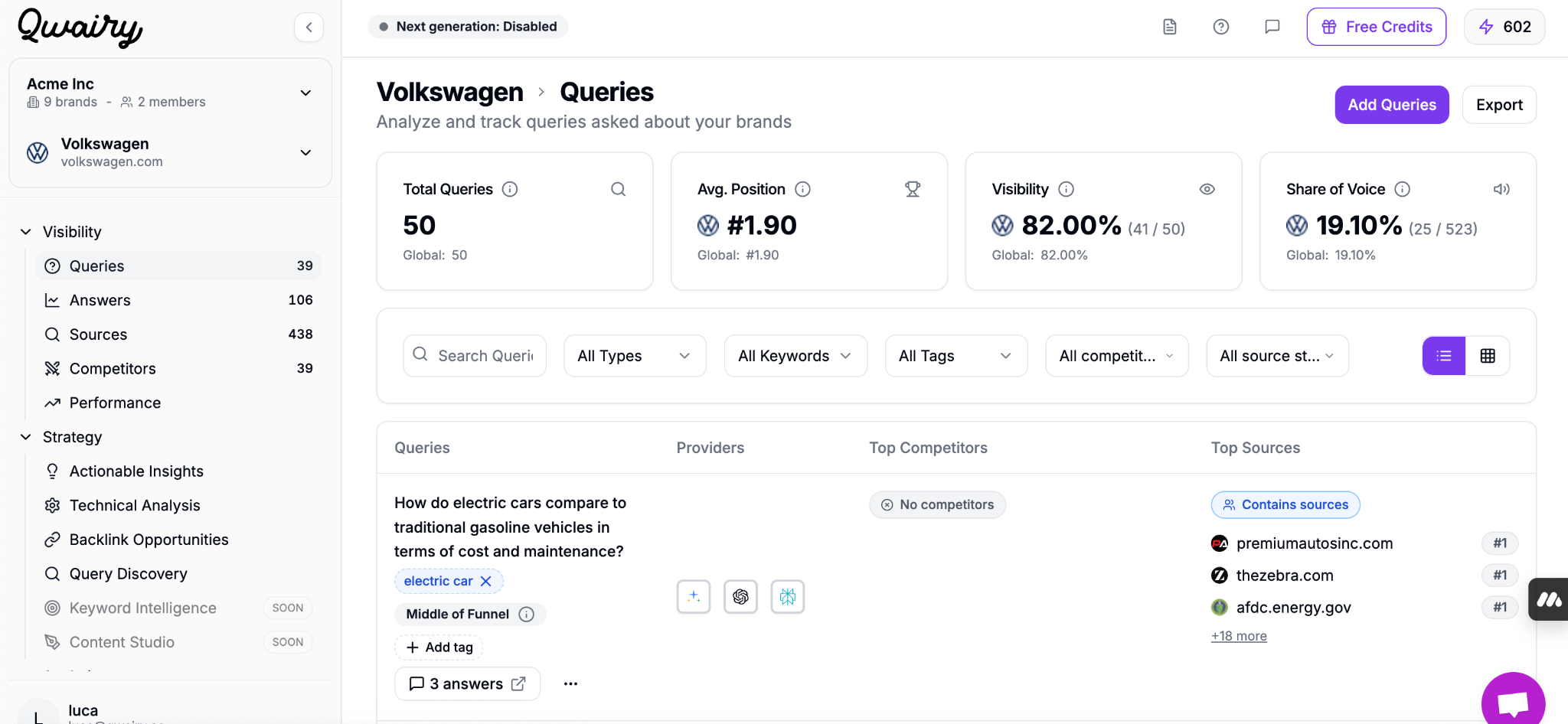Click the Perplexity provider icon
The image size is (1568, 724).
787,596
